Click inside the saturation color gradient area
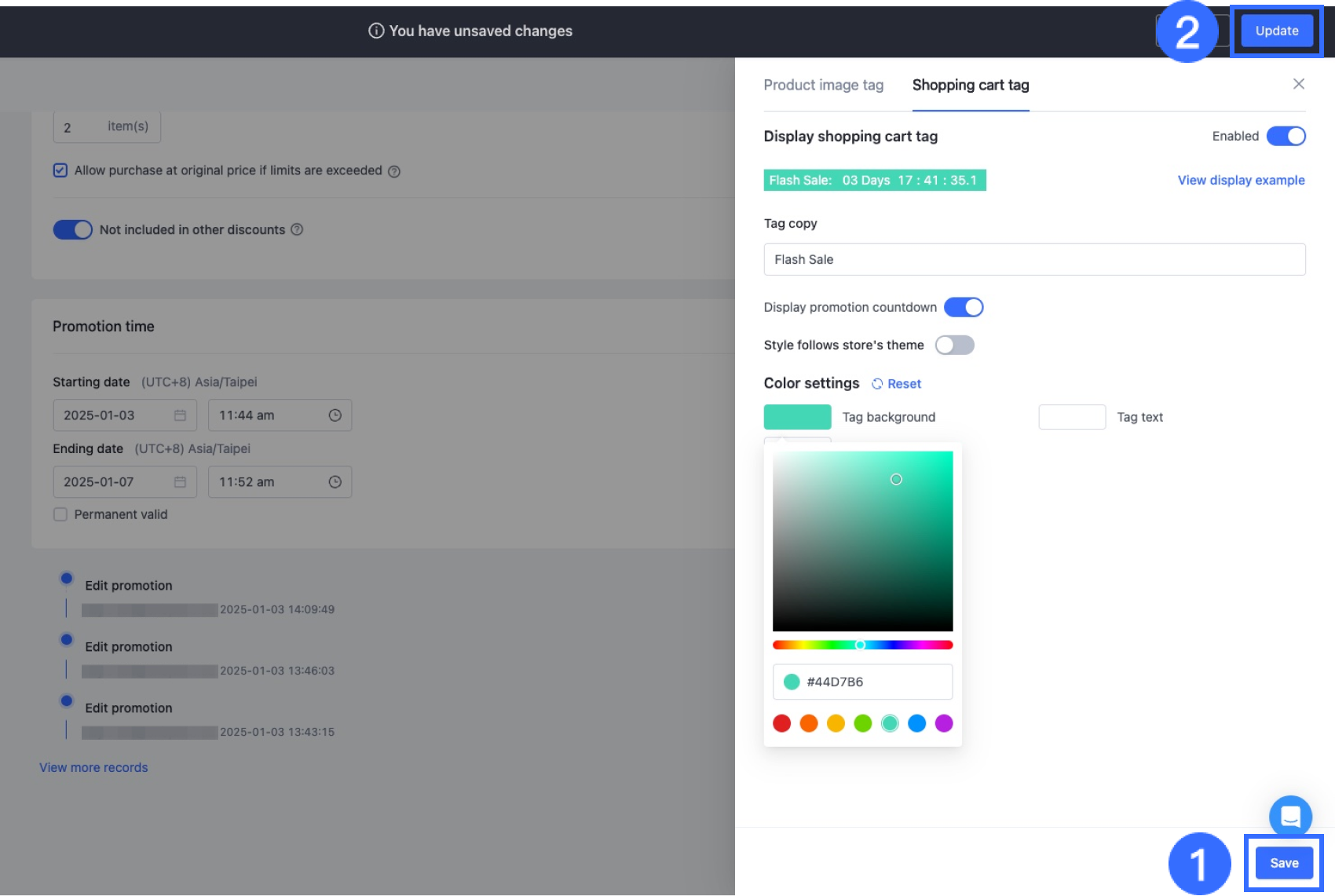This screenshot has width=1335, height=896. click(x=862, y=541)
